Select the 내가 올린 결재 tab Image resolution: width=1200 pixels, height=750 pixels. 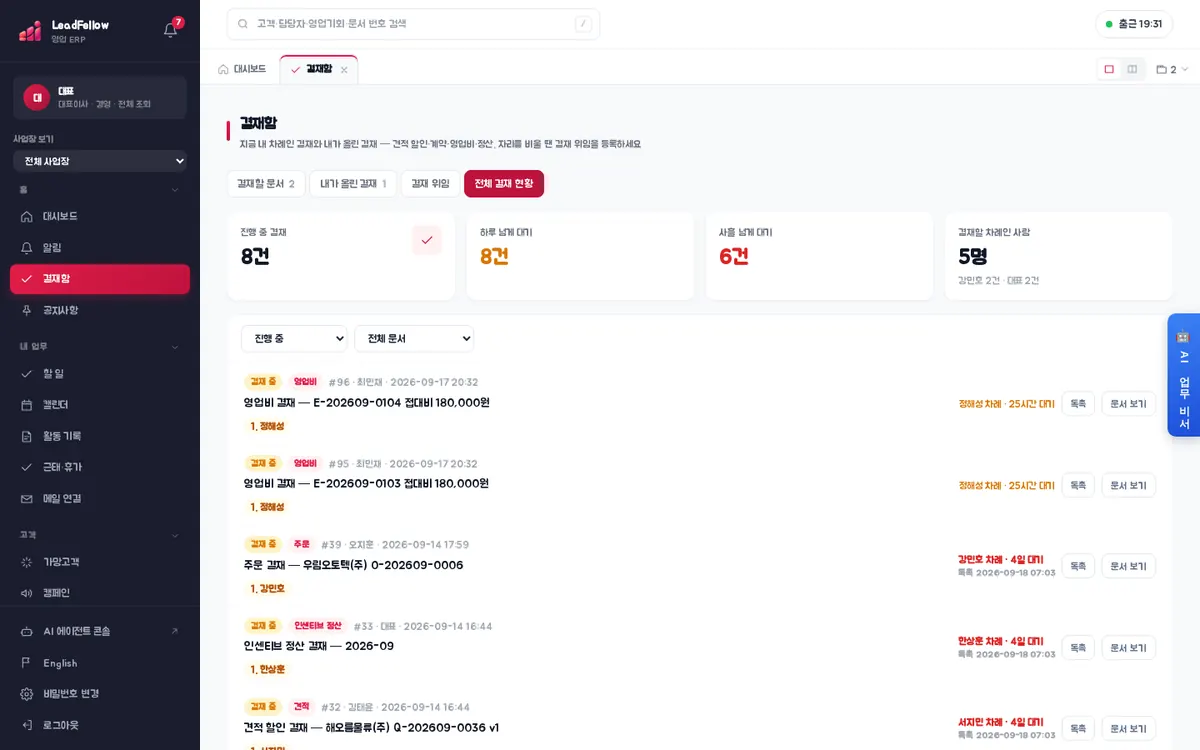click(x=353, y=184)
